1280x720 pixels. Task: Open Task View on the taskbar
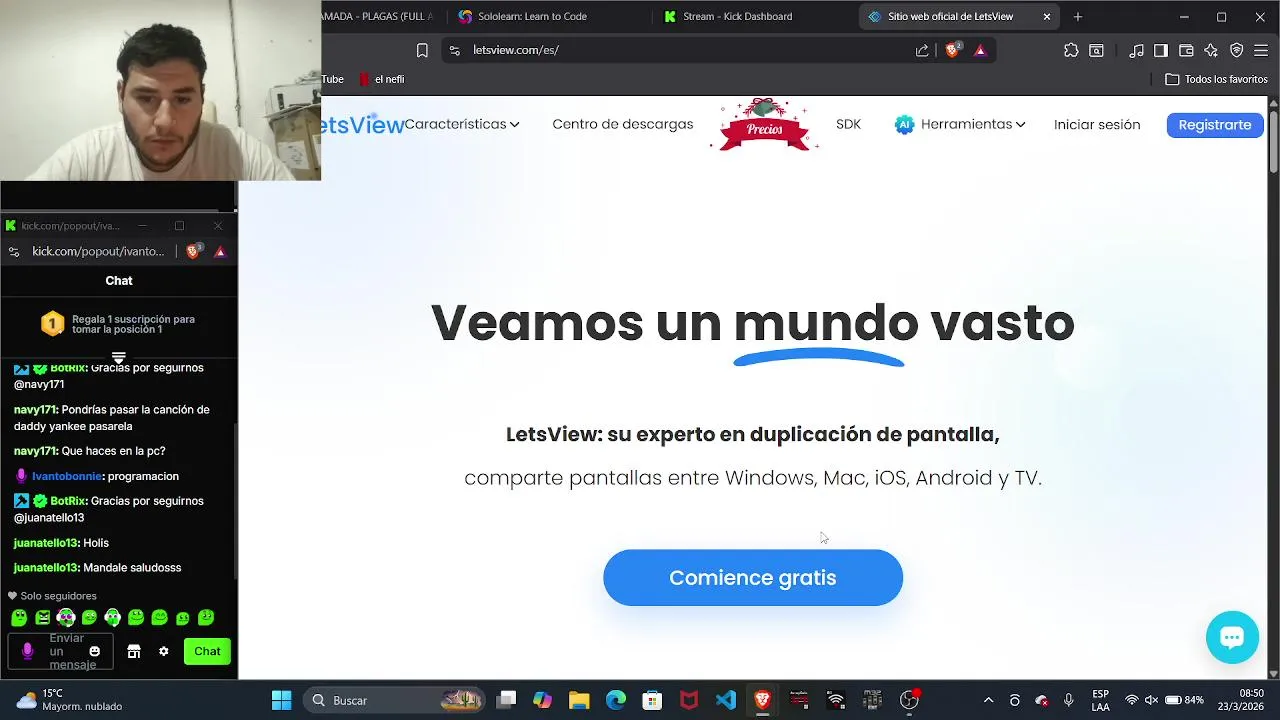(506, 700)
